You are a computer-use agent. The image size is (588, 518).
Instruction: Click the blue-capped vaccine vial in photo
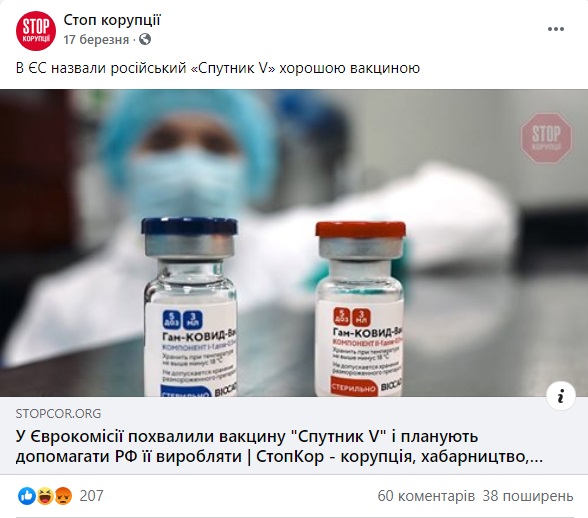pos(189,306)
